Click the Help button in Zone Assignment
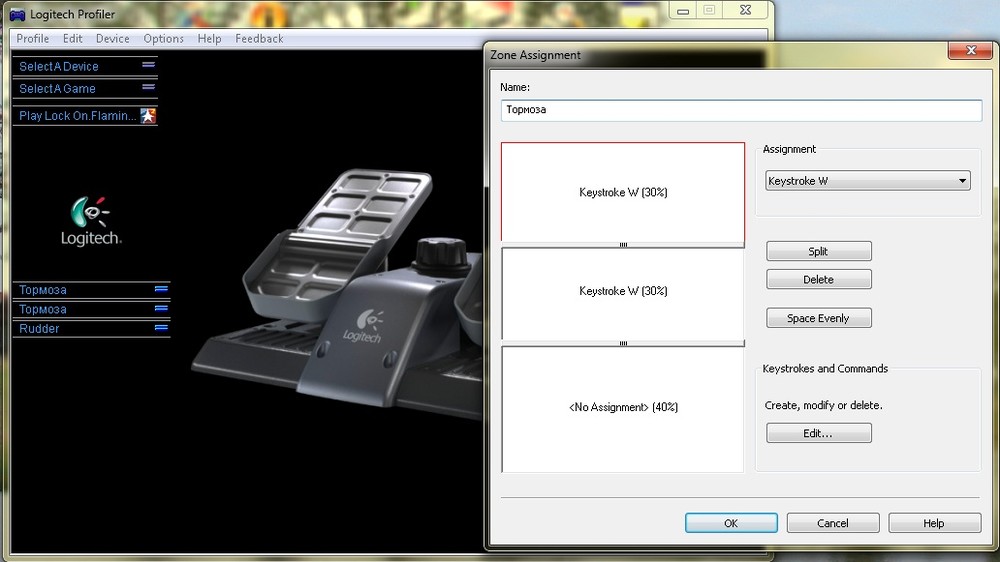 [934, 523]
